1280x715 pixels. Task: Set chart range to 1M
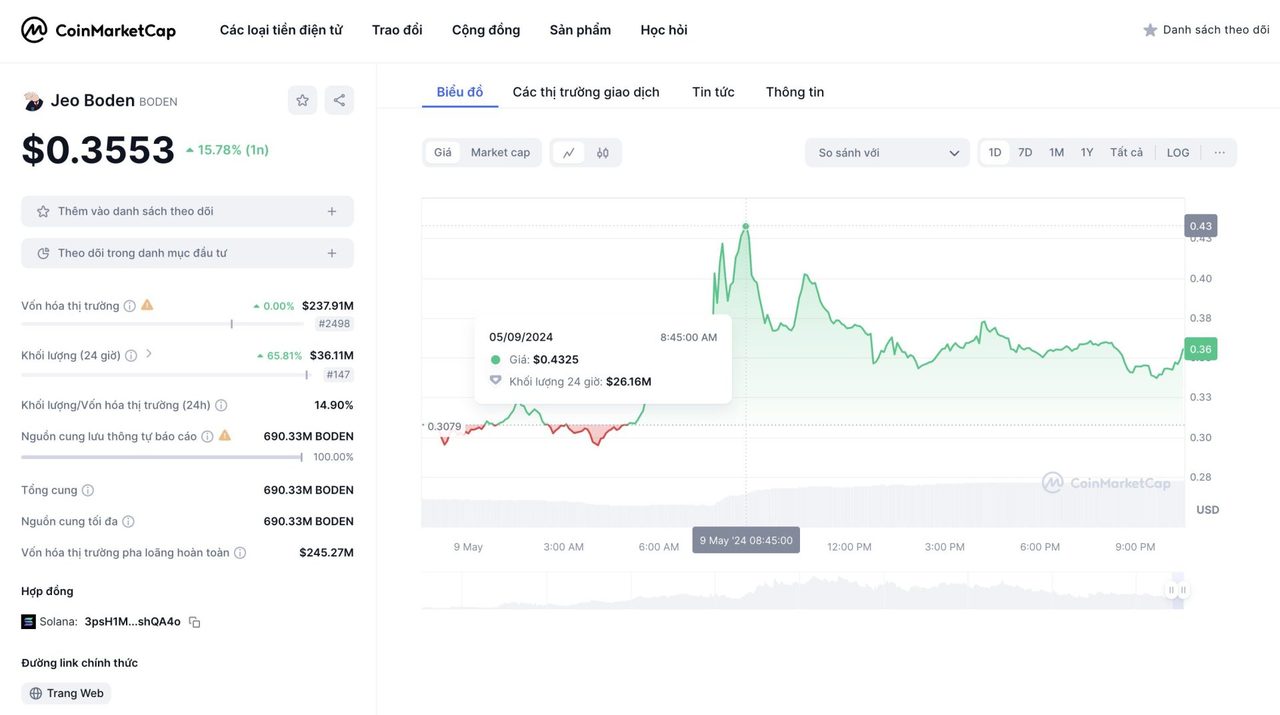point(1056,153)
